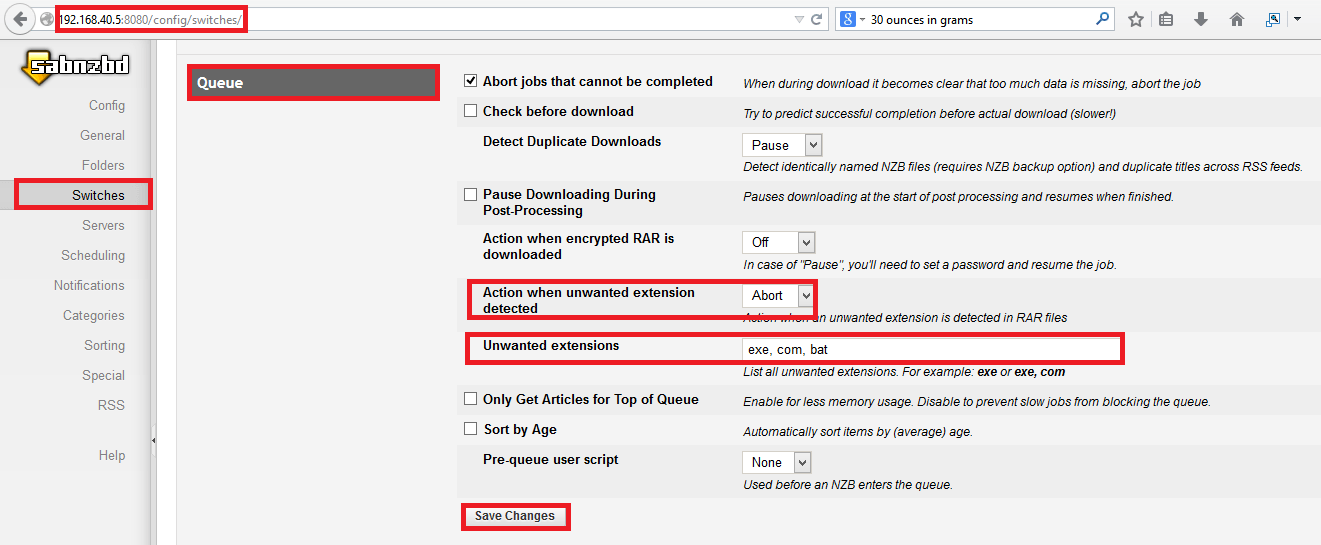1321x545 pixels.
Task: Go to the Scheduling section in sidebar
Action: (x=93, y=255)
